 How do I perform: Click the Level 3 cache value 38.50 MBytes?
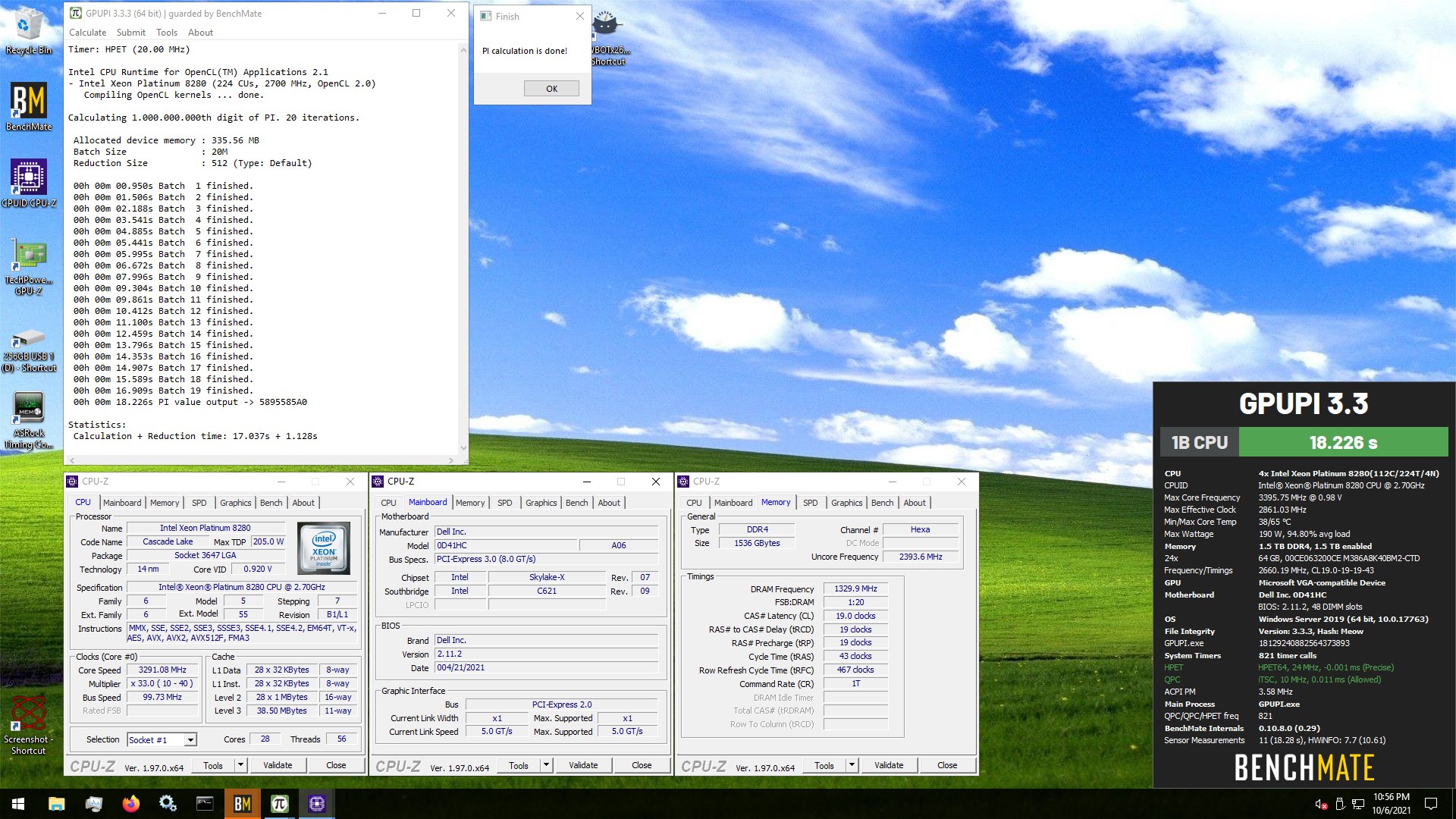tap(282, 711)
